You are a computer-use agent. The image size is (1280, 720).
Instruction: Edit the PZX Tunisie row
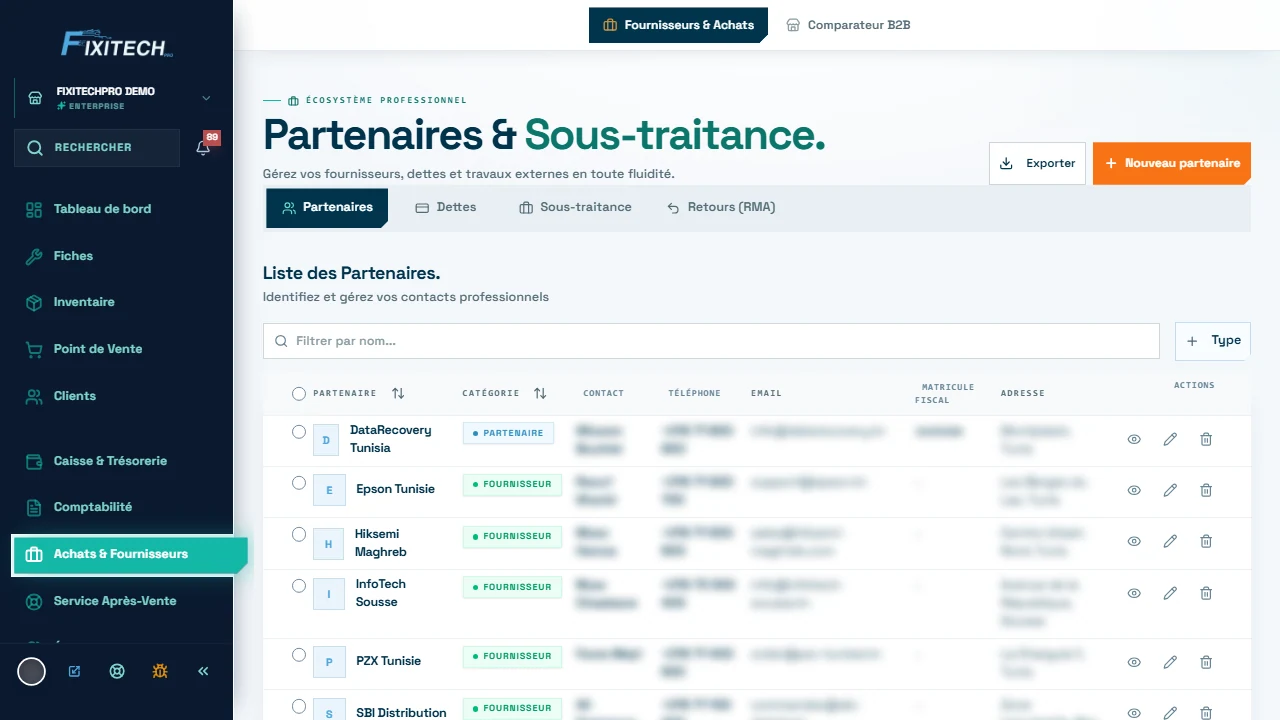pyautogui.click(x=1170, y=662)
